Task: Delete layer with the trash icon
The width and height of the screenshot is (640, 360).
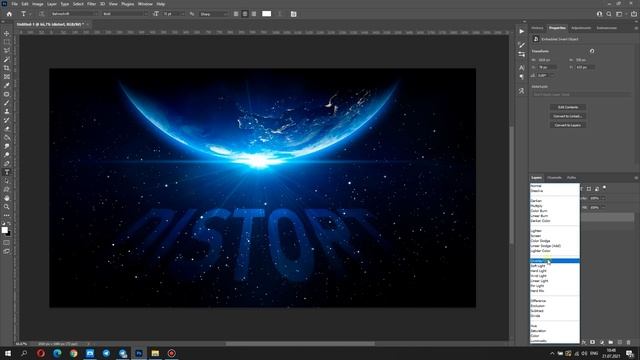Action: click(x=629, y=342)
